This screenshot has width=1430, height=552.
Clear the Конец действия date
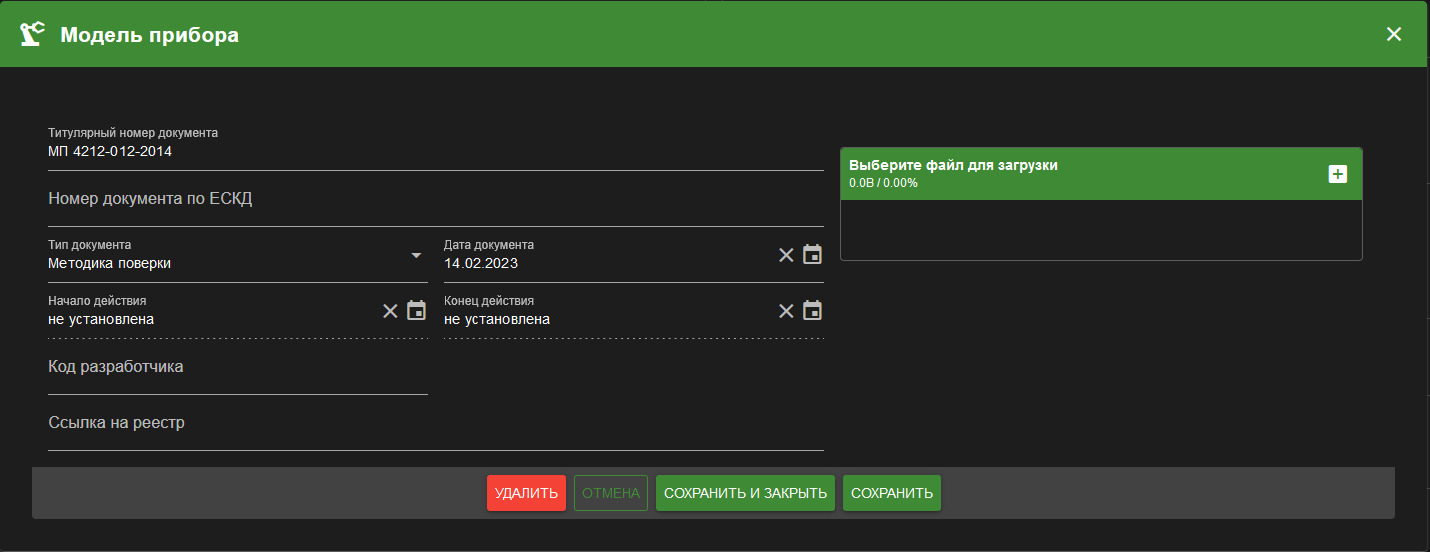tap(786, 311)
